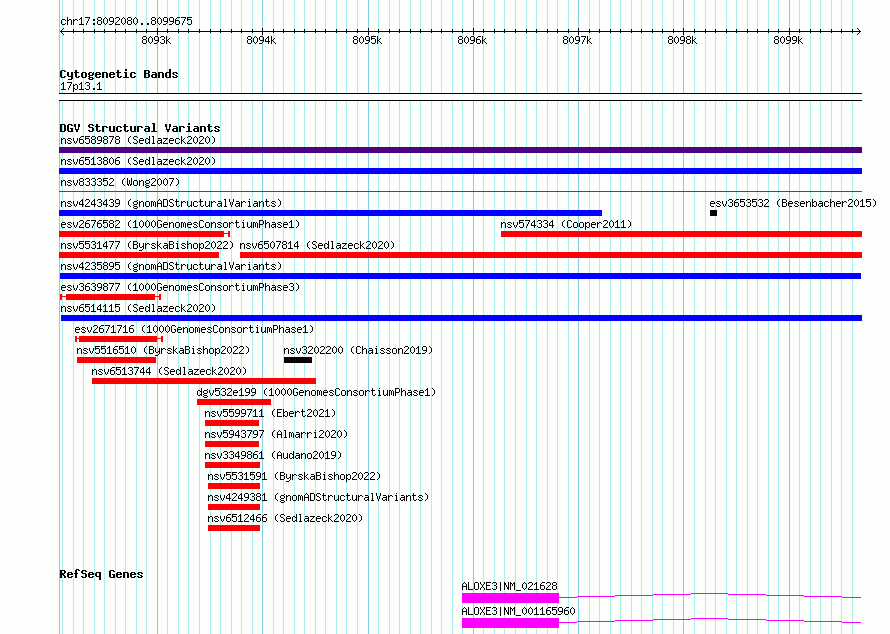Click the ALOXE3|NM_021628 gene label
The image size is (890, 634).
tap(509, 586)
